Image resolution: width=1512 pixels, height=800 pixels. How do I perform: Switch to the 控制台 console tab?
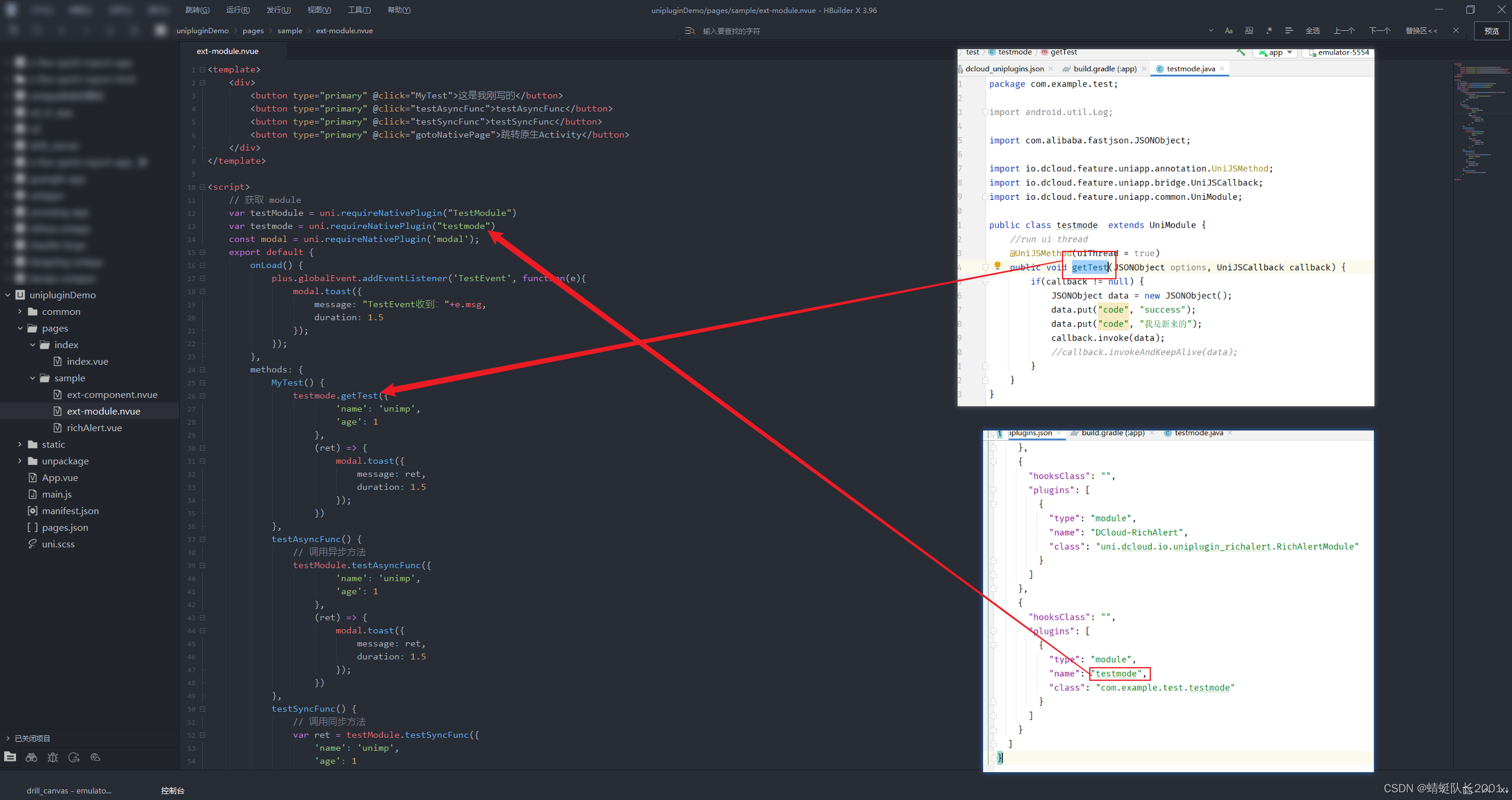coord(173,791)
